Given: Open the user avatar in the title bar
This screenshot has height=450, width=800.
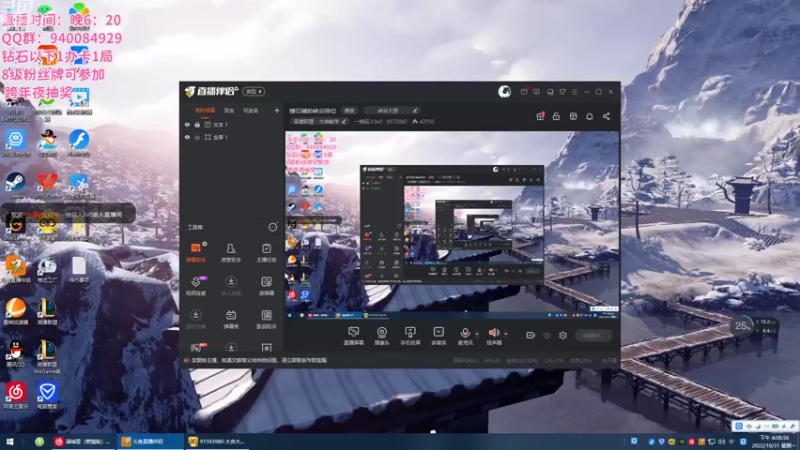Looking at the screenshot, I should (x=504, y=91).
